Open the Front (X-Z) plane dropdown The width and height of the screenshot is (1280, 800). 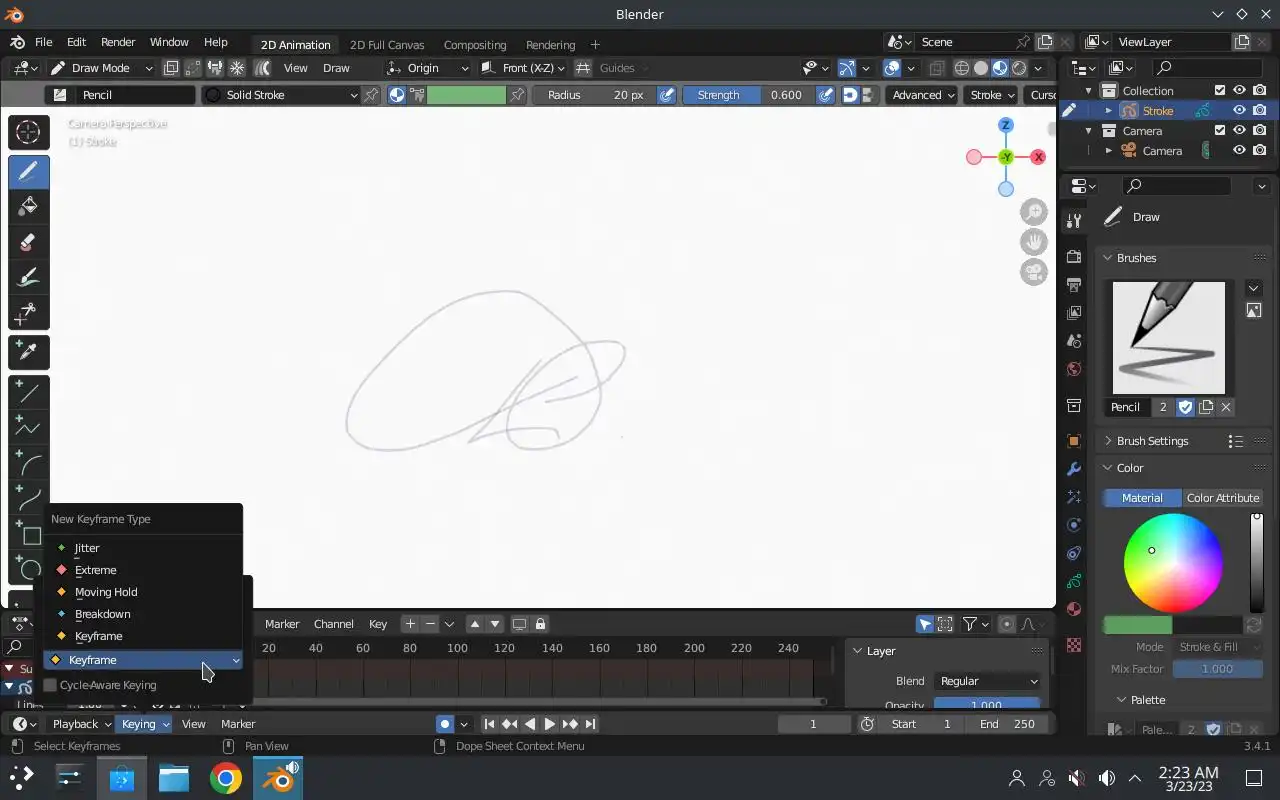click(523, 68)
